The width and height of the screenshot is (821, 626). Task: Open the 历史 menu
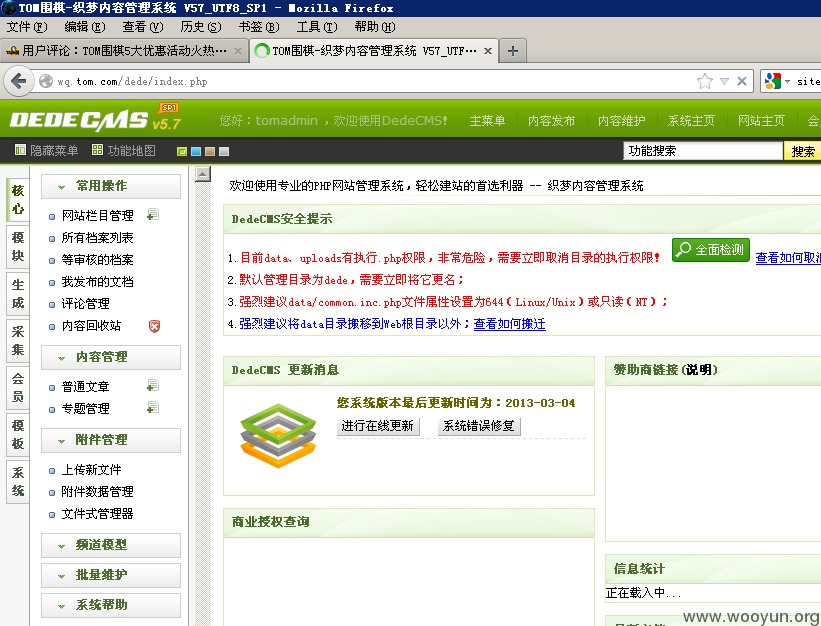[201, 27]
